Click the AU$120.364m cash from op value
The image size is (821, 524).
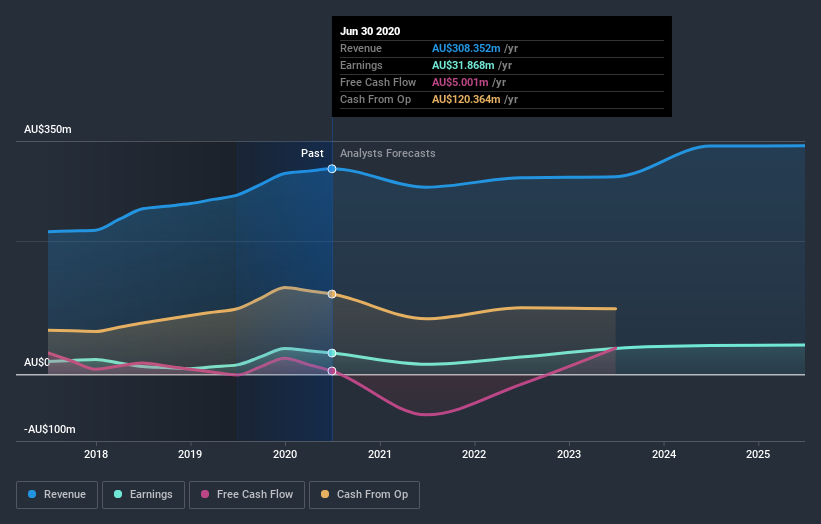click(x=466, y=99)
